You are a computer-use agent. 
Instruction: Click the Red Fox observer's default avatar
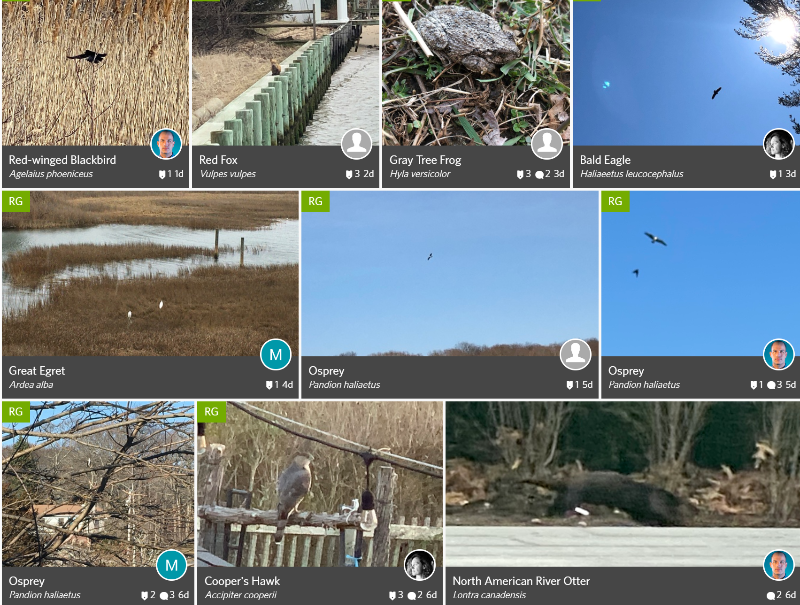pyautogui.click(x=357, y=144)
